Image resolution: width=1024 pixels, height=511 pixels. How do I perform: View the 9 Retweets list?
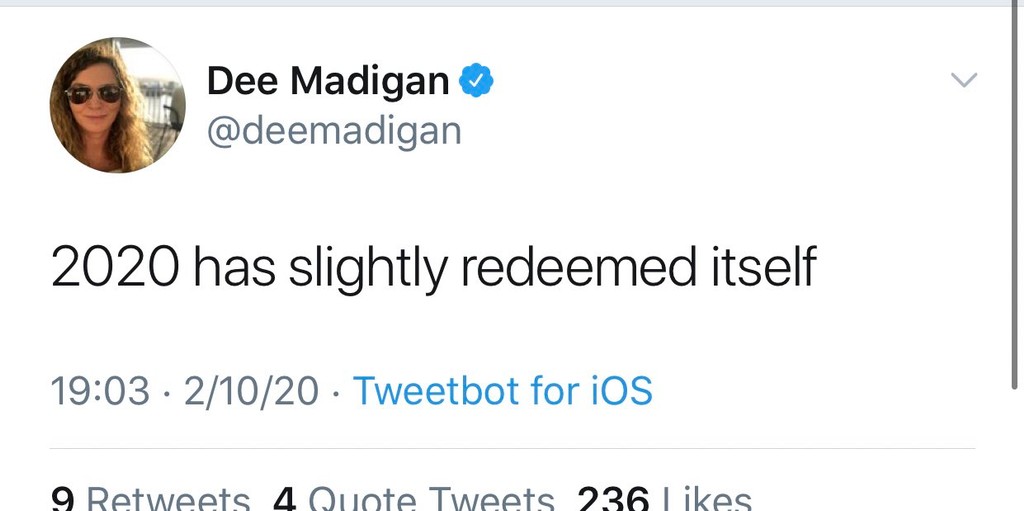150,499
